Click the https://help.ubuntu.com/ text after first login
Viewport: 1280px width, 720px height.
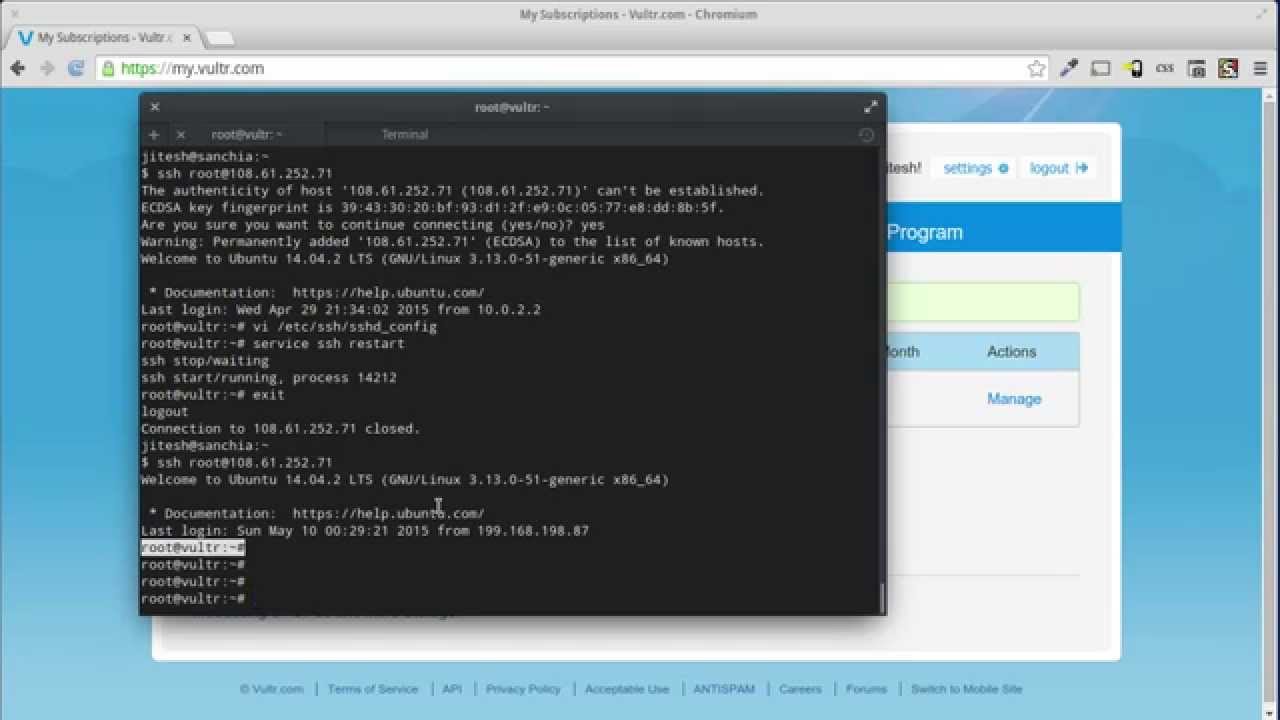click(x=388, y=293)
